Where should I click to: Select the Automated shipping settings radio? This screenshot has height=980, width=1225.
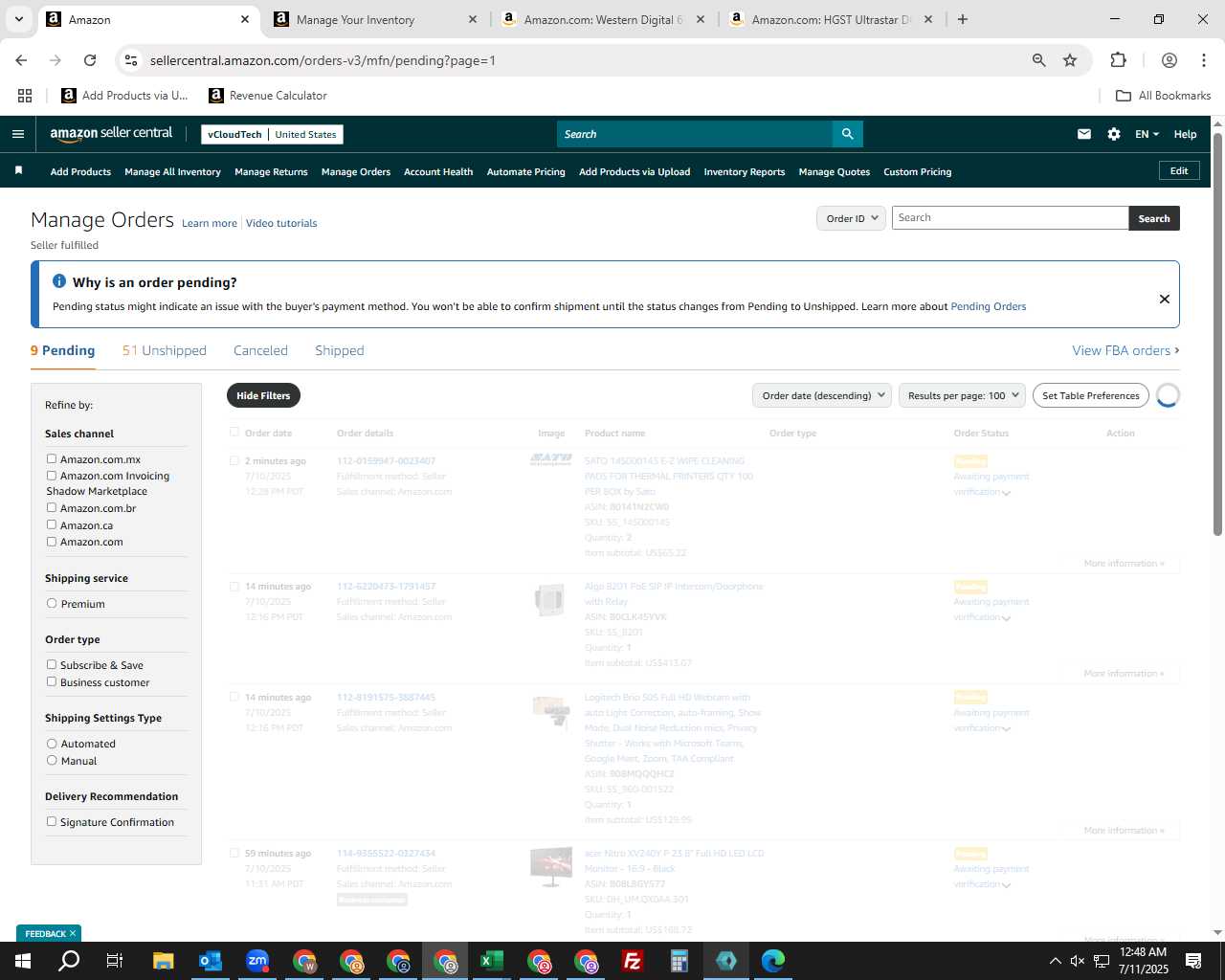click(52, 744)
